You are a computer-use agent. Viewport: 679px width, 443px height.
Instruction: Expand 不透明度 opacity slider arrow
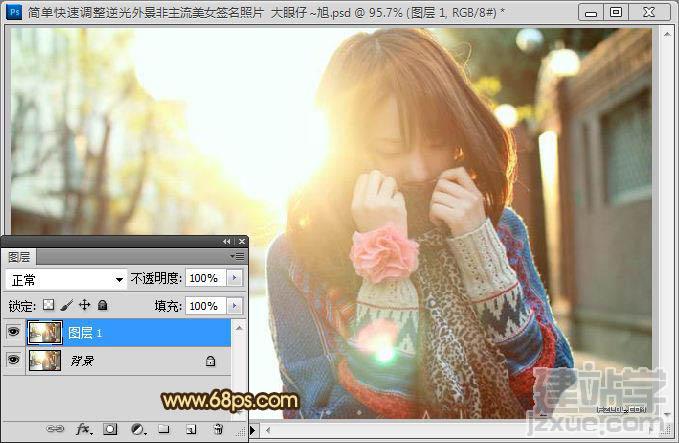(235, 278)
